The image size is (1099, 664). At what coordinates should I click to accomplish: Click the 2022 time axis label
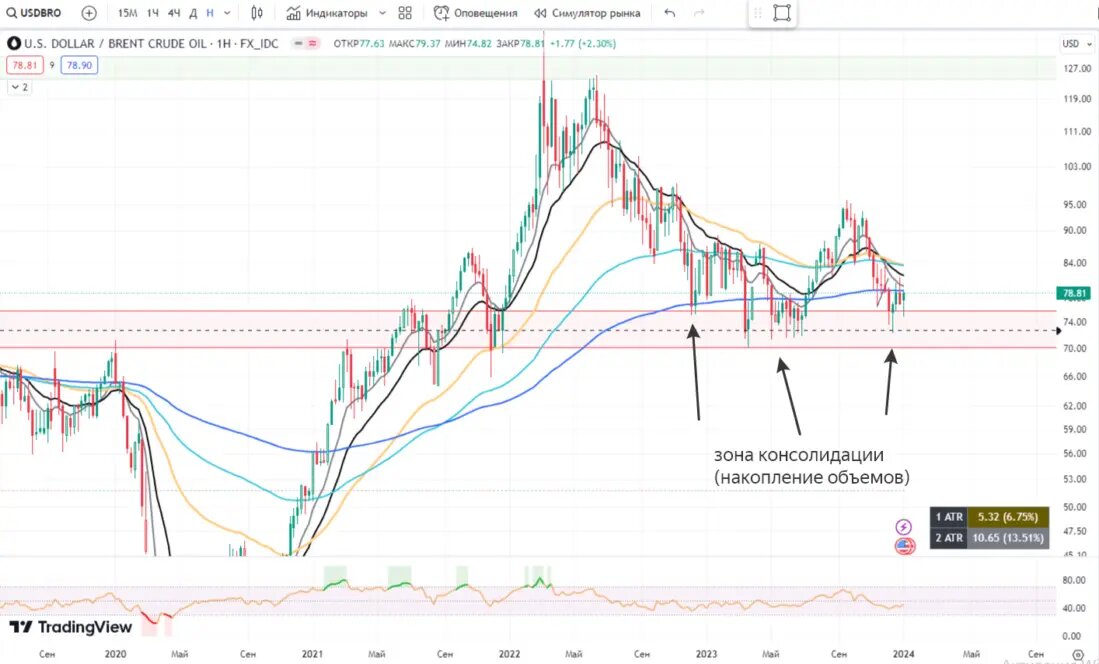510,653
